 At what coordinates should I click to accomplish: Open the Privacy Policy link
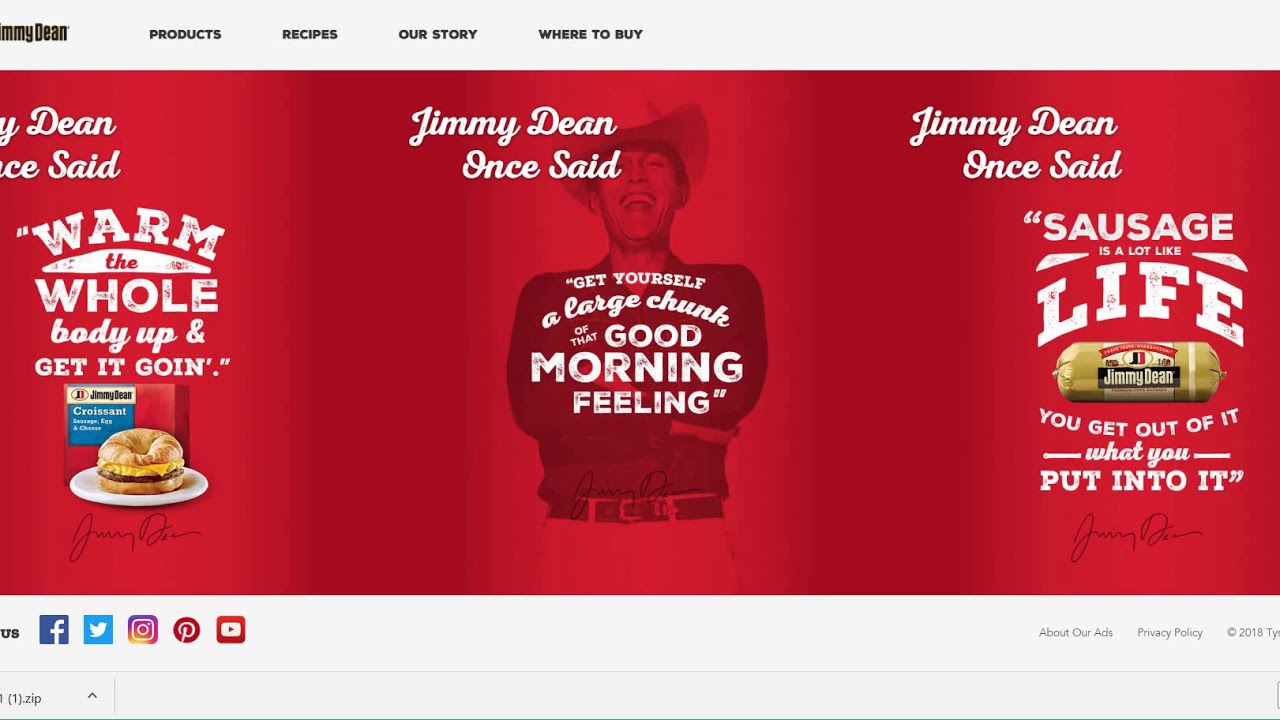click(x=1170, y=632)
